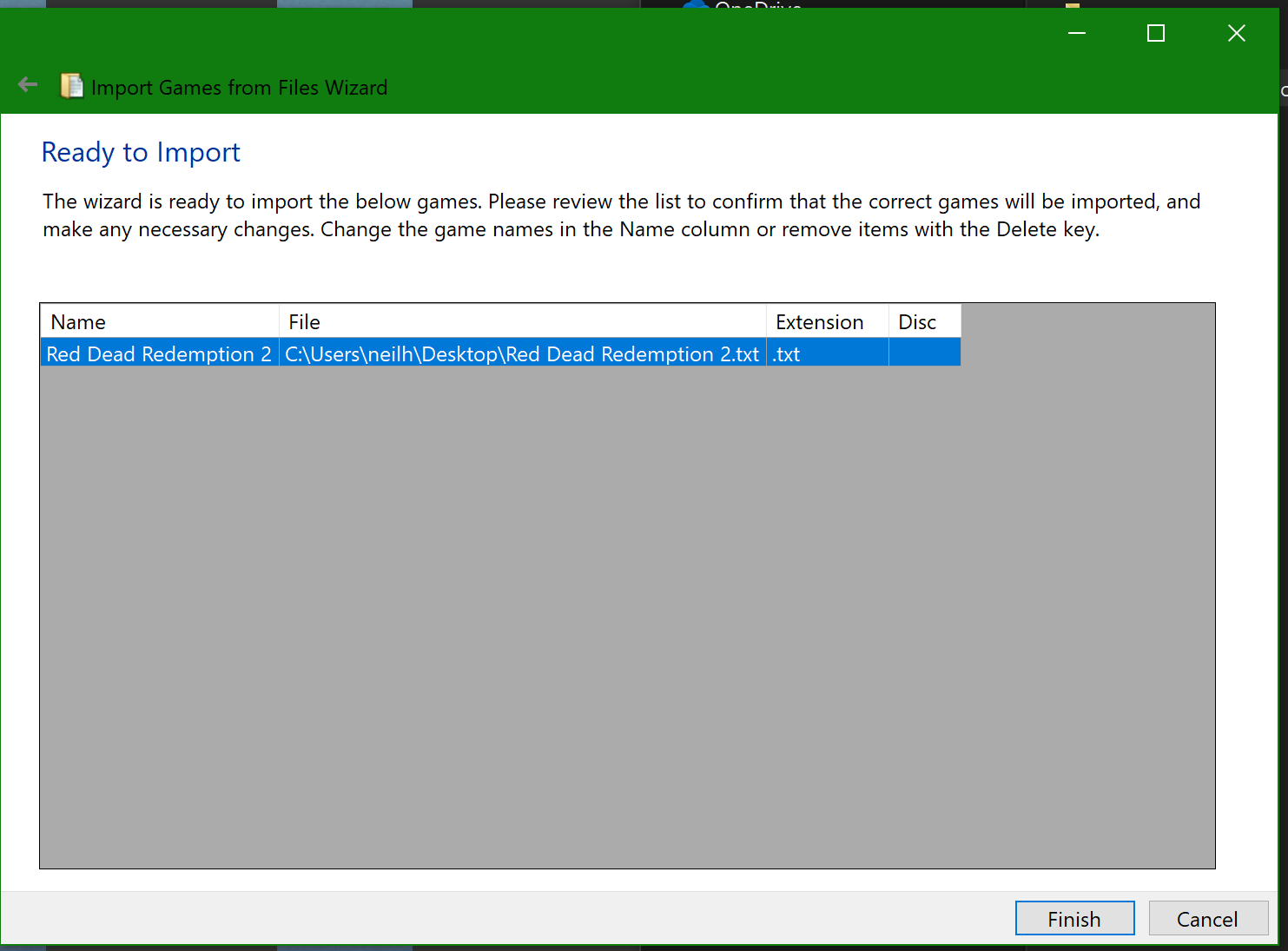The image size is (1288, 951).
Task: Click the wizard folder icon in title
Action: 72,86
